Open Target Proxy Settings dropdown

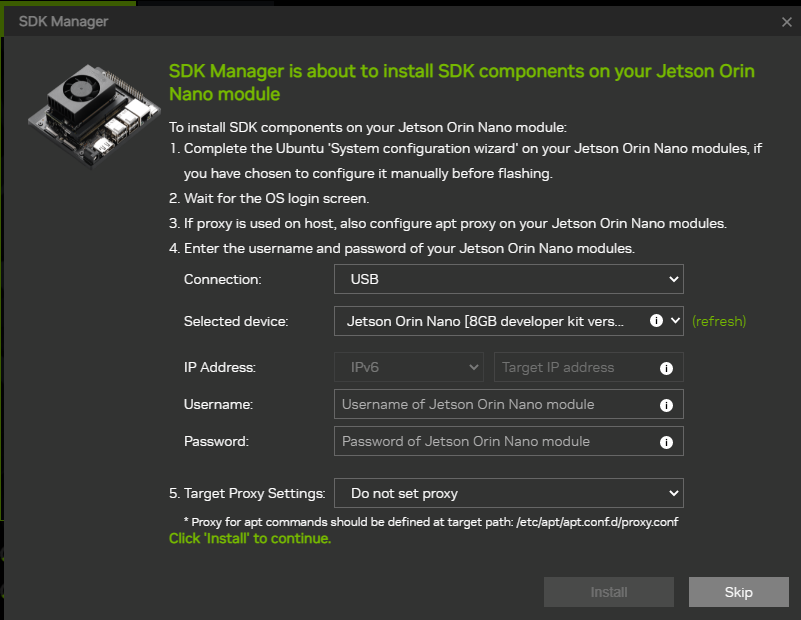click(x=508, y=493)
